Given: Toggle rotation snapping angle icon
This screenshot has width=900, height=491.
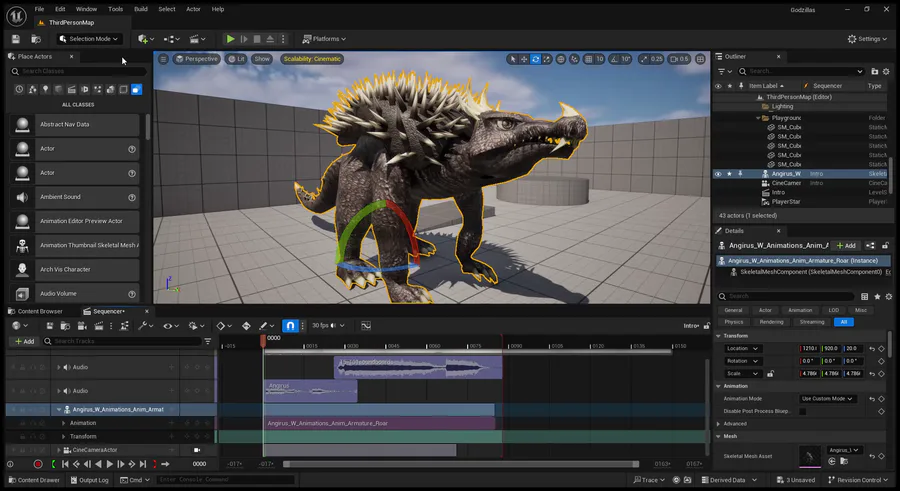Looking at the screenshot, I should point(614,59).
